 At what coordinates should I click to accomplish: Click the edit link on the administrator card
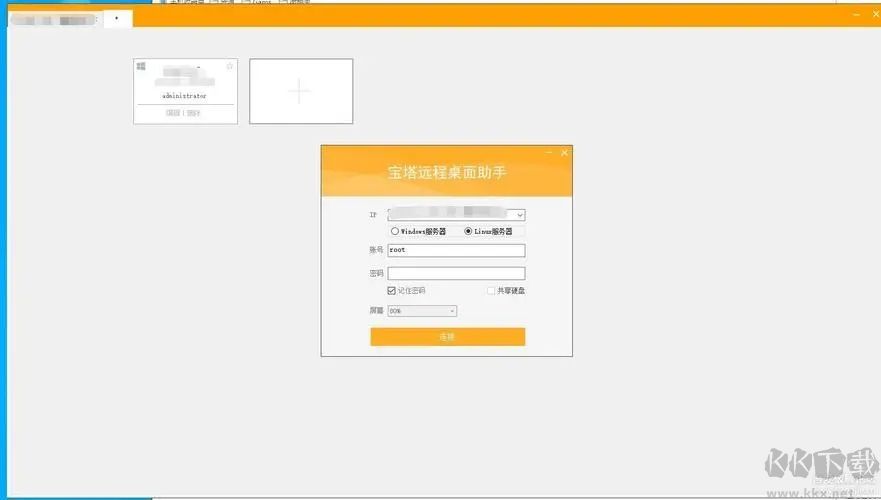coord(174,113)
